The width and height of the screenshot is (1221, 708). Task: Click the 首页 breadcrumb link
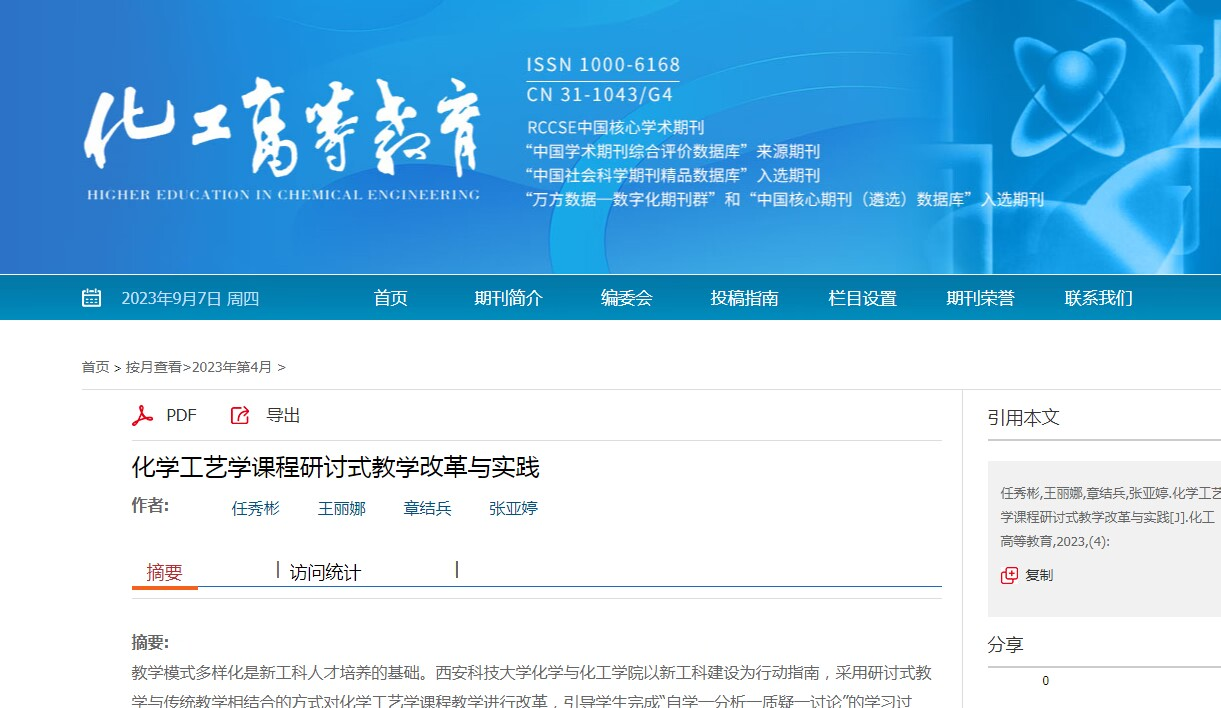(96, 367)
